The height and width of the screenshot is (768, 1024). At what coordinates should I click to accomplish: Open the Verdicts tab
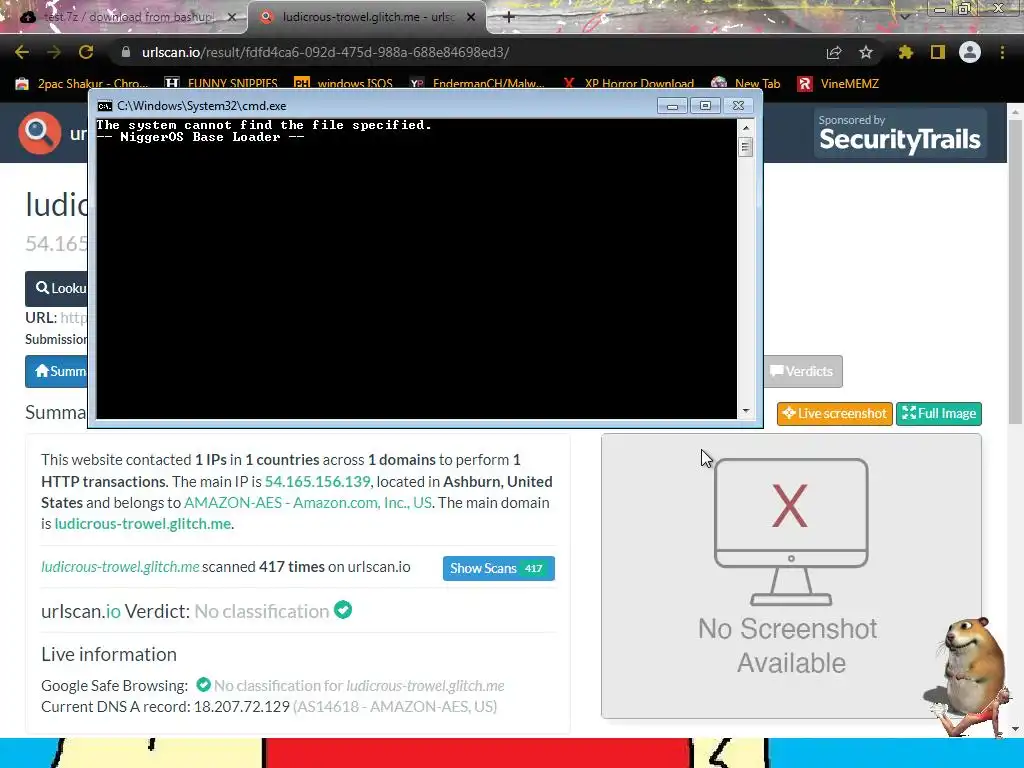tap(803, 371)
